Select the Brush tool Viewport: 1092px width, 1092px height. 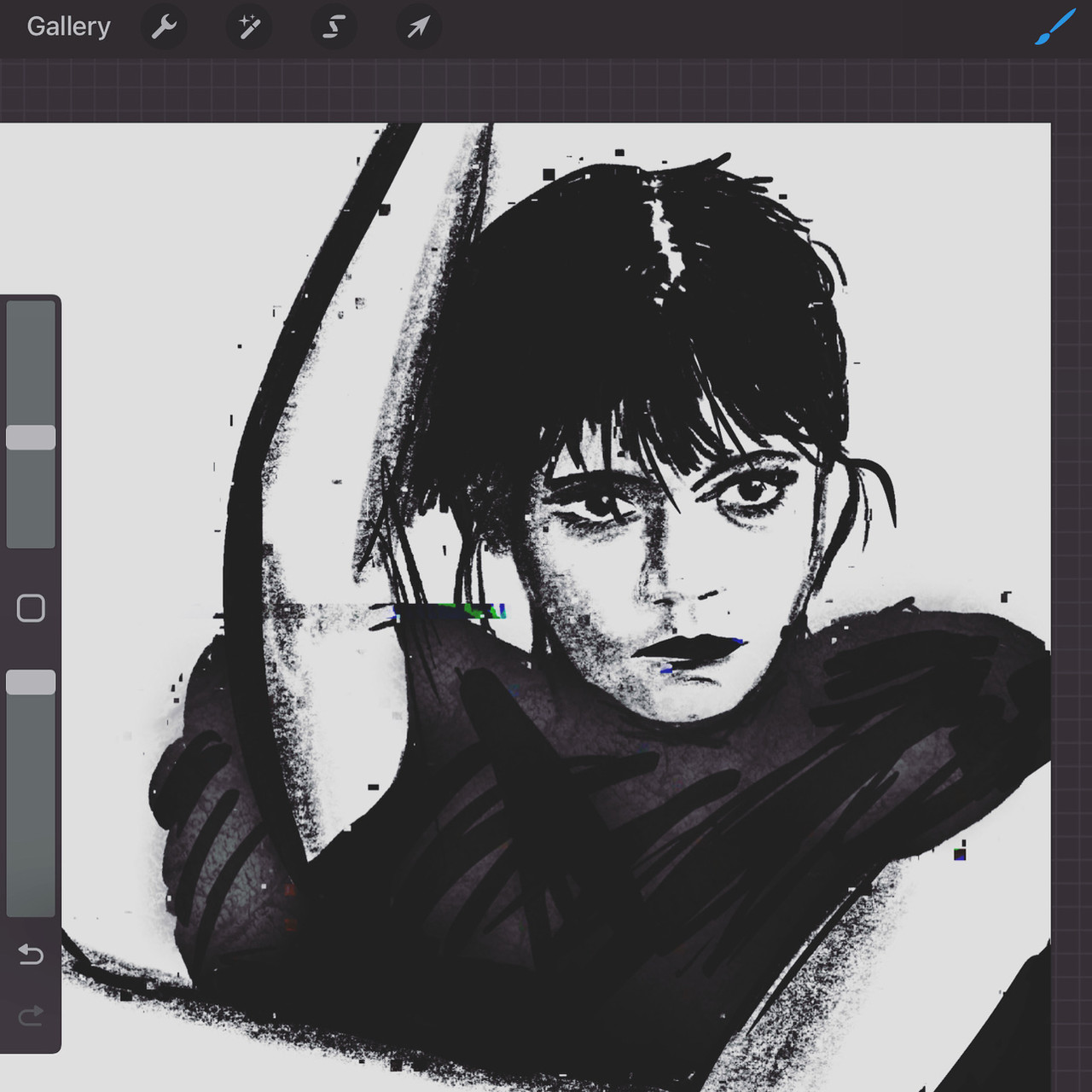pos(1055,28)
